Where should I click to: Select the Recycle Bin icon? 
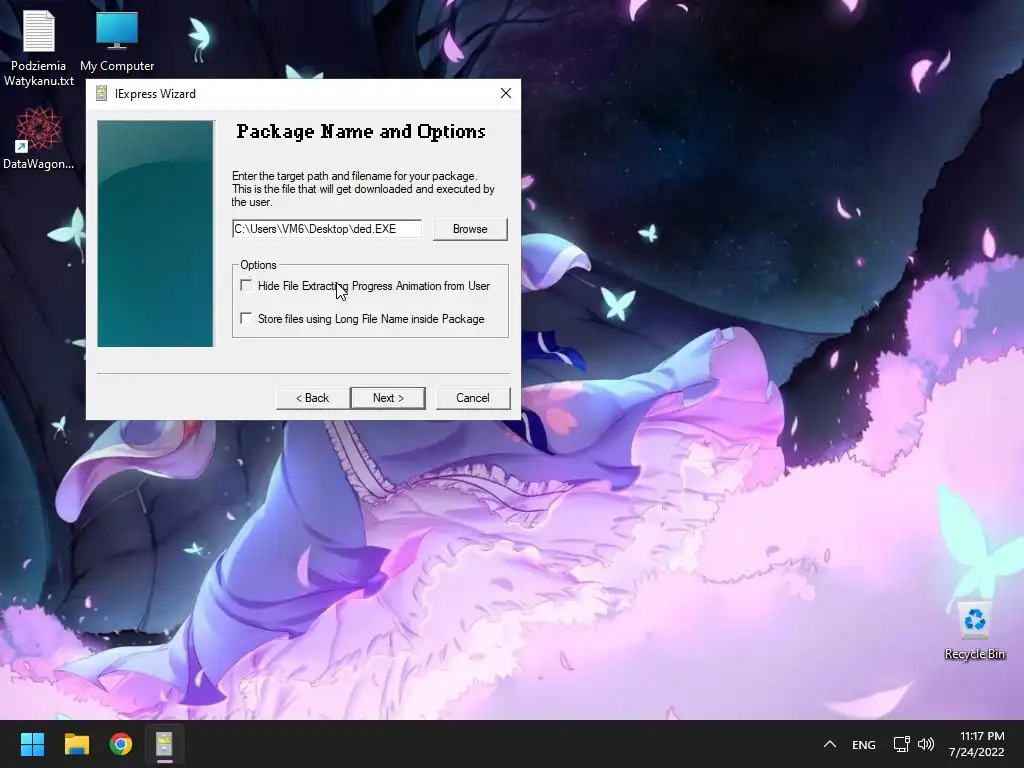coord(974,631)
